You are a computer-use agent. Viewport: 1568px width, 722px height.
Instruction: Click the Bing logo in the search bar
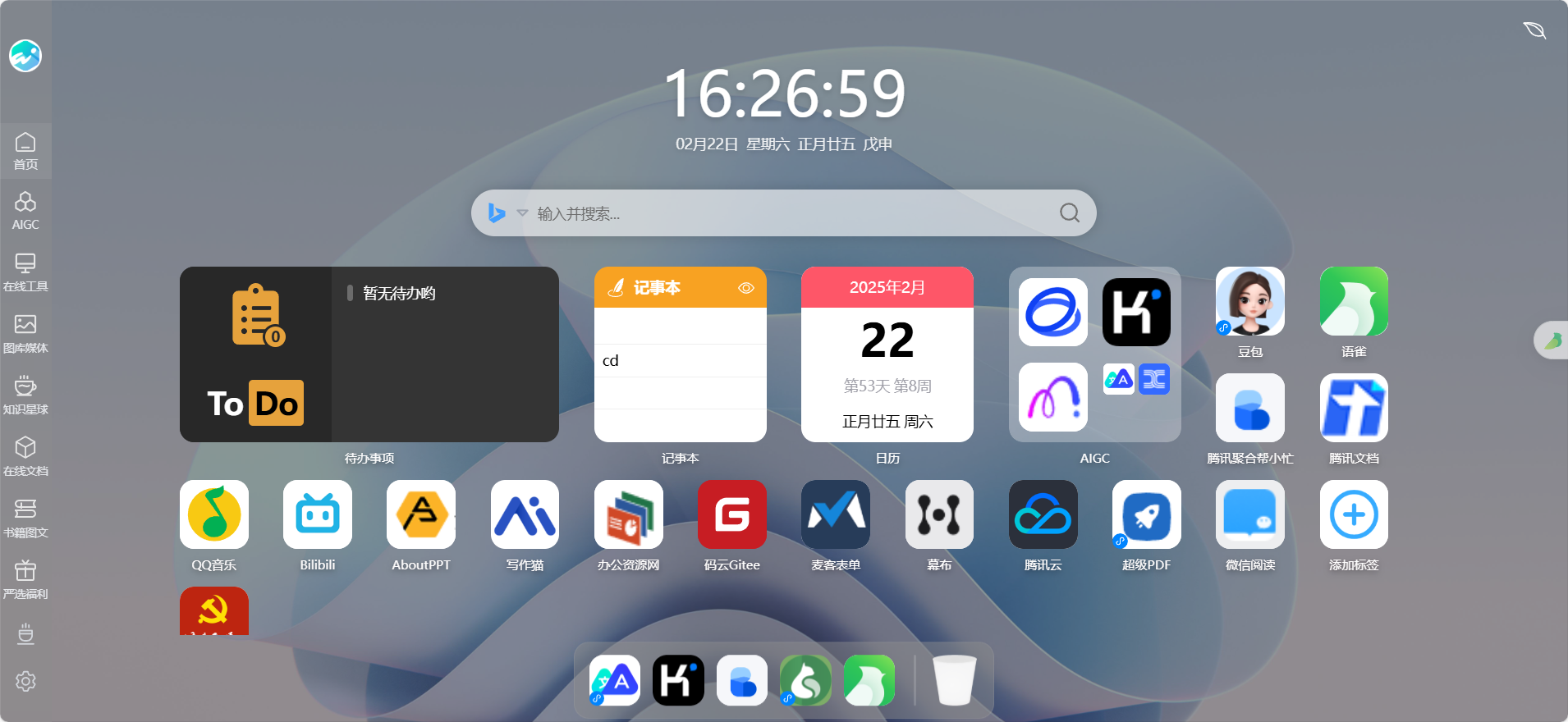(x=497, y=213)
